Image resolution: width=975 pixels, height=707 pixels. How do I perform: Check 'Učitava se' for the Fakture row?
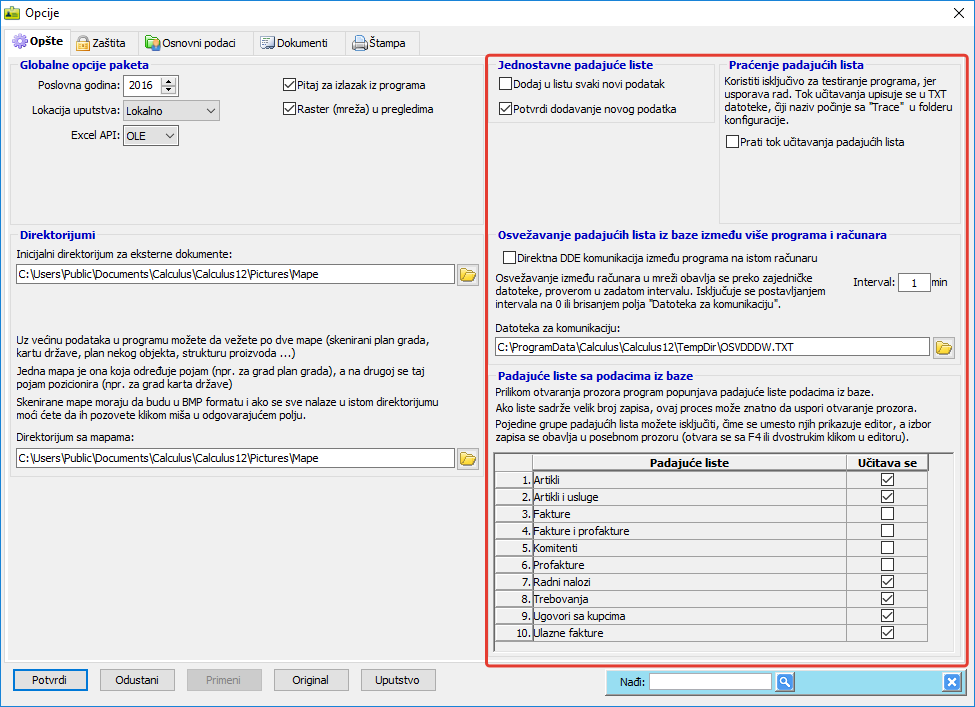coord(887,514)
